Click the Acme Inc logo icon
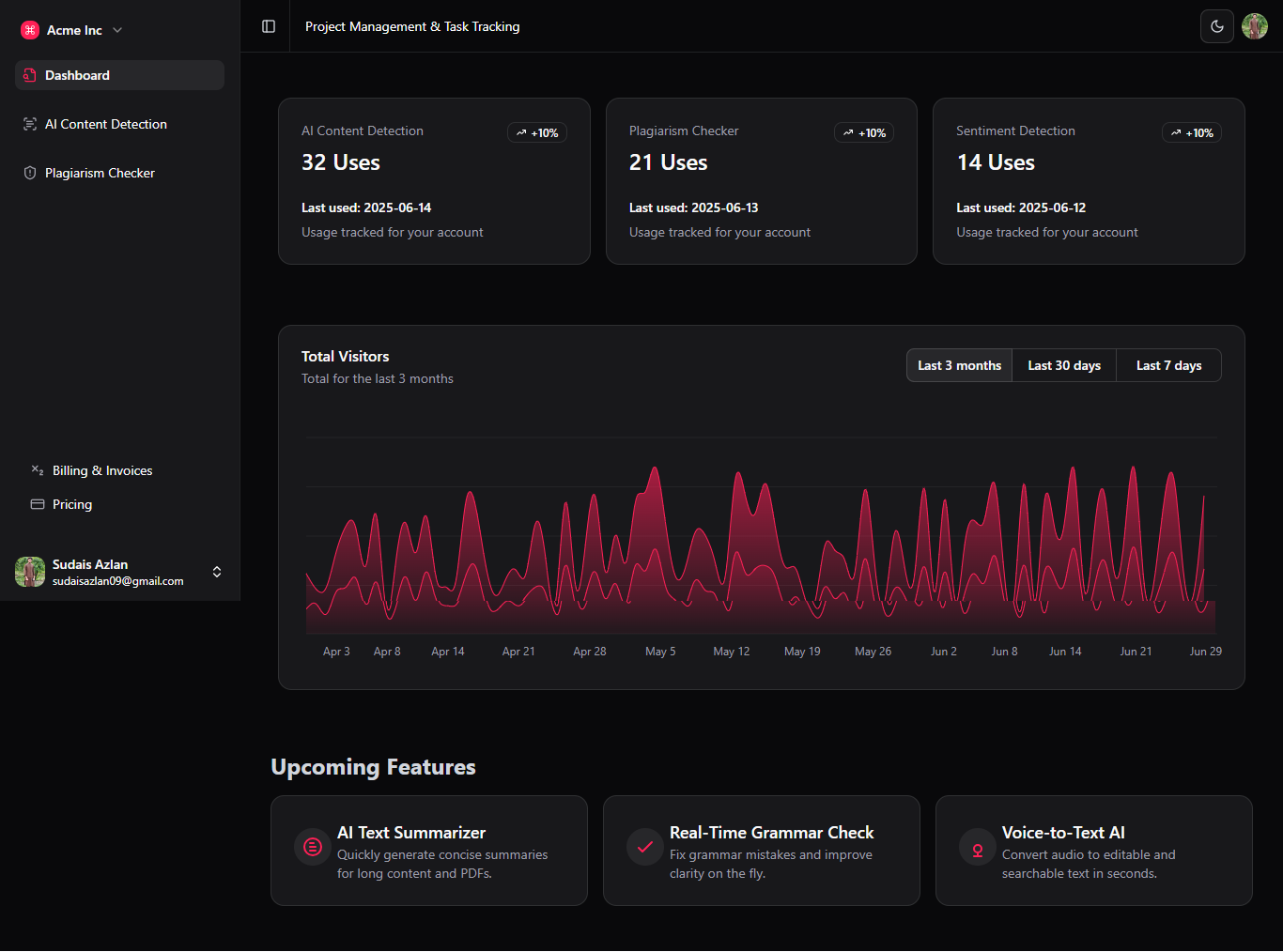Viewport: 1283px width, 952px height. [30, 30]
